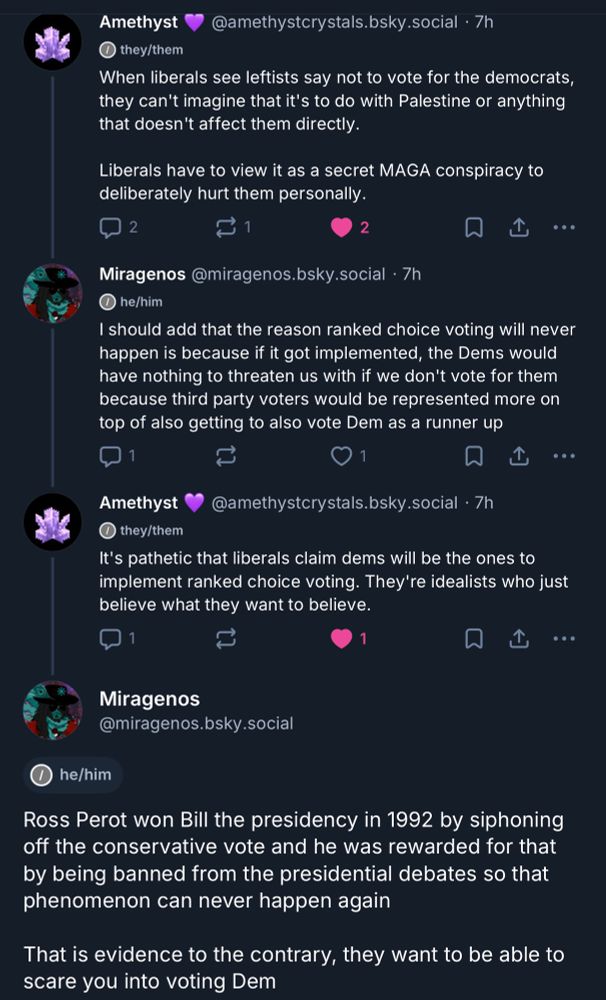Open @miragenos.bsky.social handle in main post
This screenshot has height=1000, width=606.
[196, 723]
